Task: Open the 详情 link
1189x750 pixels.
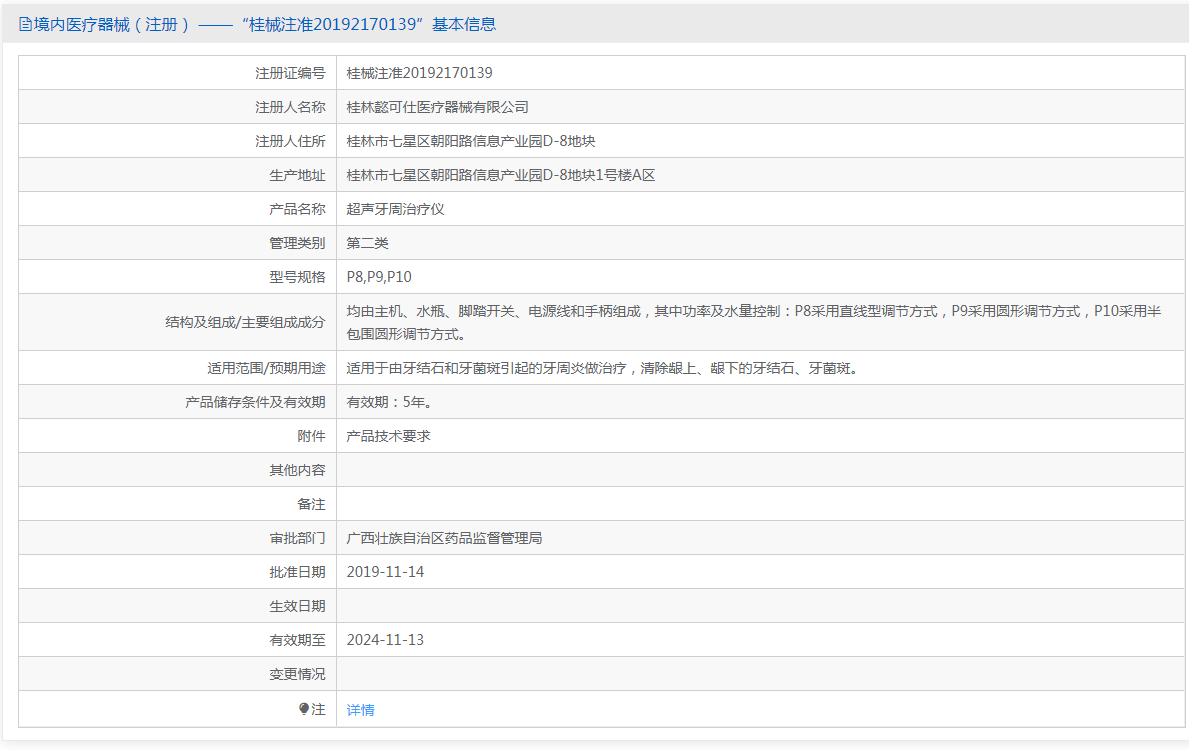Action: coord(360,710)
